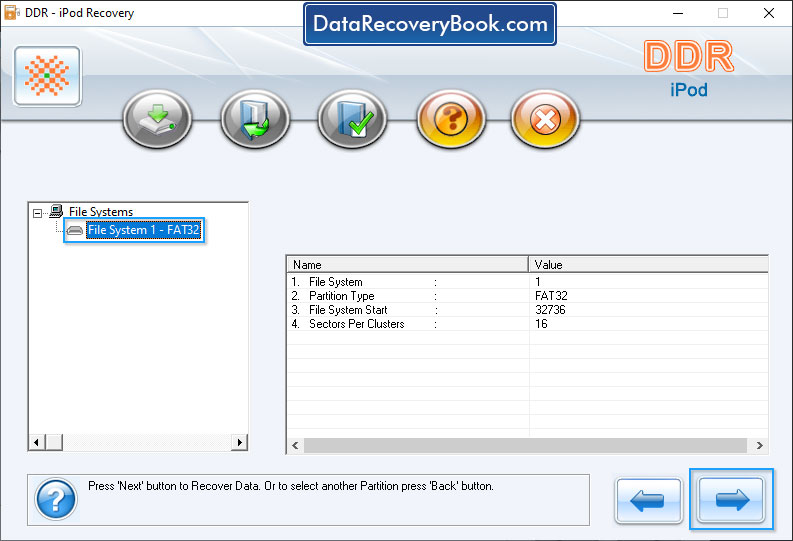Viewport: 793px width, 541px height.
Task: Click the orange dotted logo icon
Action: tap(48, 76)
